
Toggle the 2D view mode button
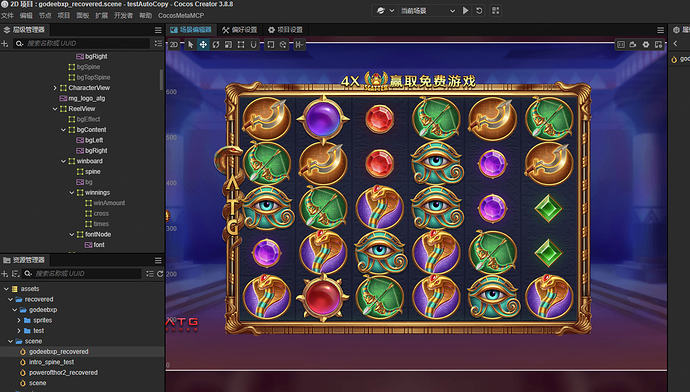[x=174, y=44]
